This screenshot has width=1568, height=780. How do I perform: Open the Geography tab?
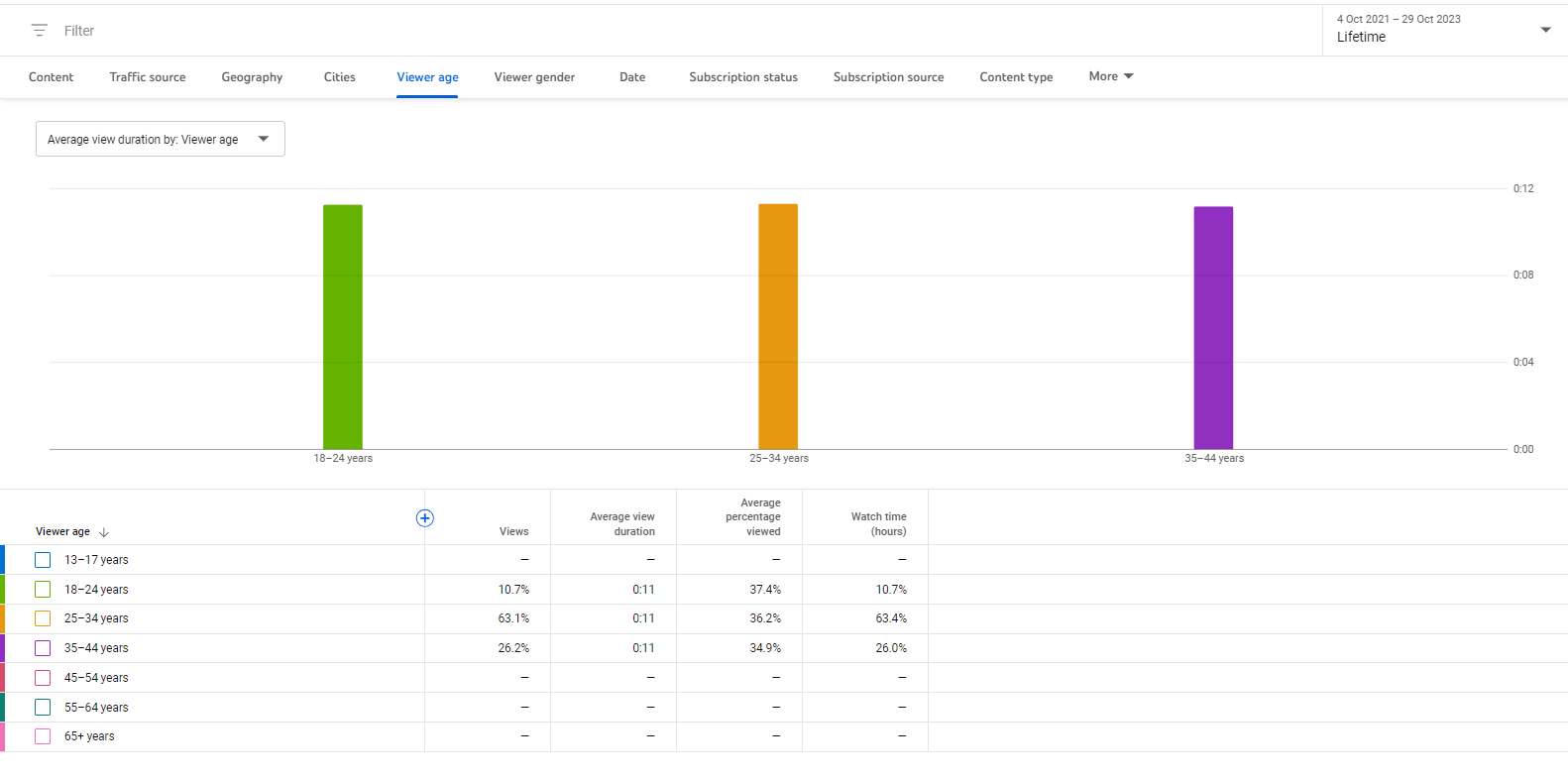coord(252,77)
